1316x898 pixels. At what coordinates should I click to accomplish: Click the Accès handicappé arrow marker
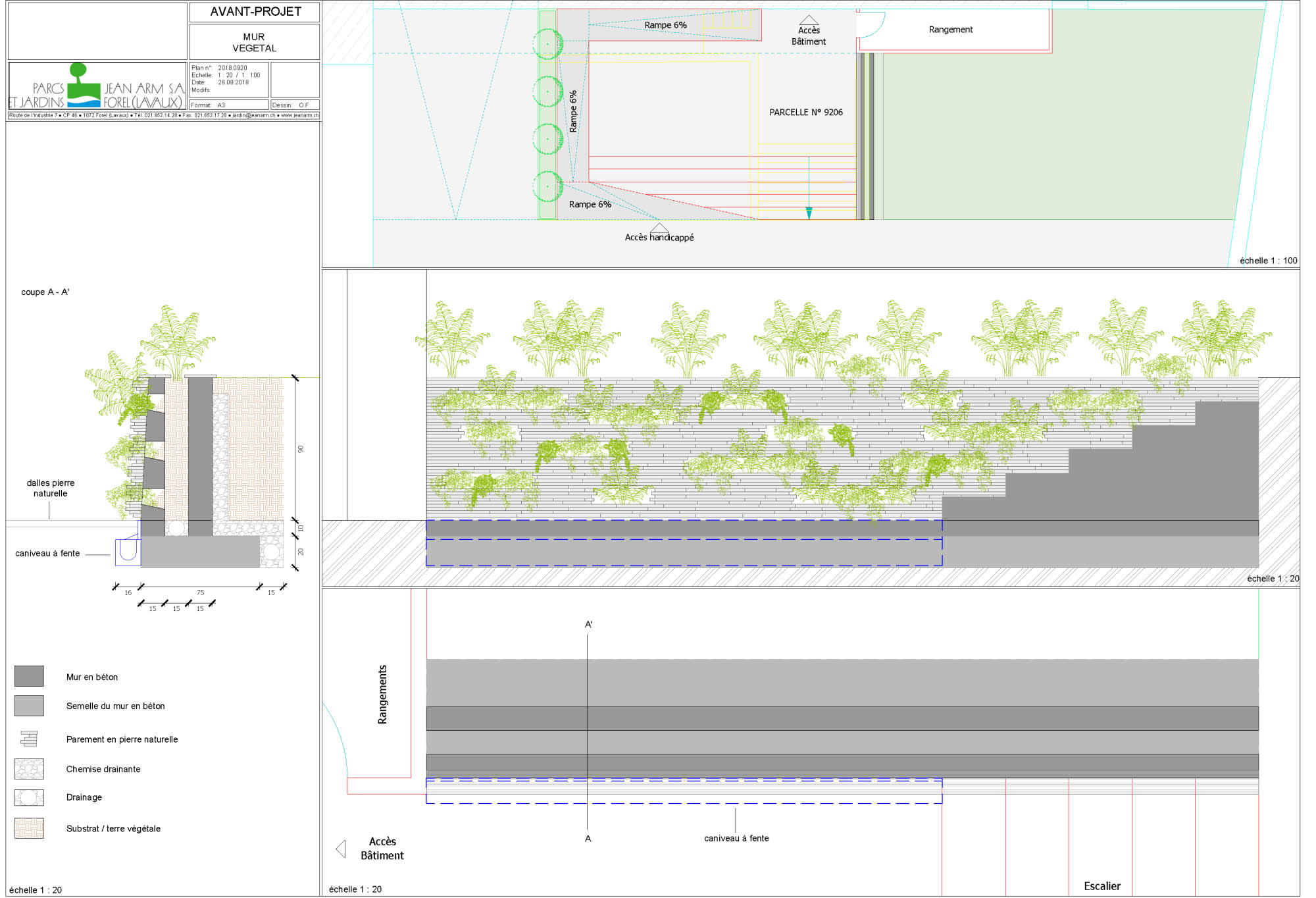point(659,228)
